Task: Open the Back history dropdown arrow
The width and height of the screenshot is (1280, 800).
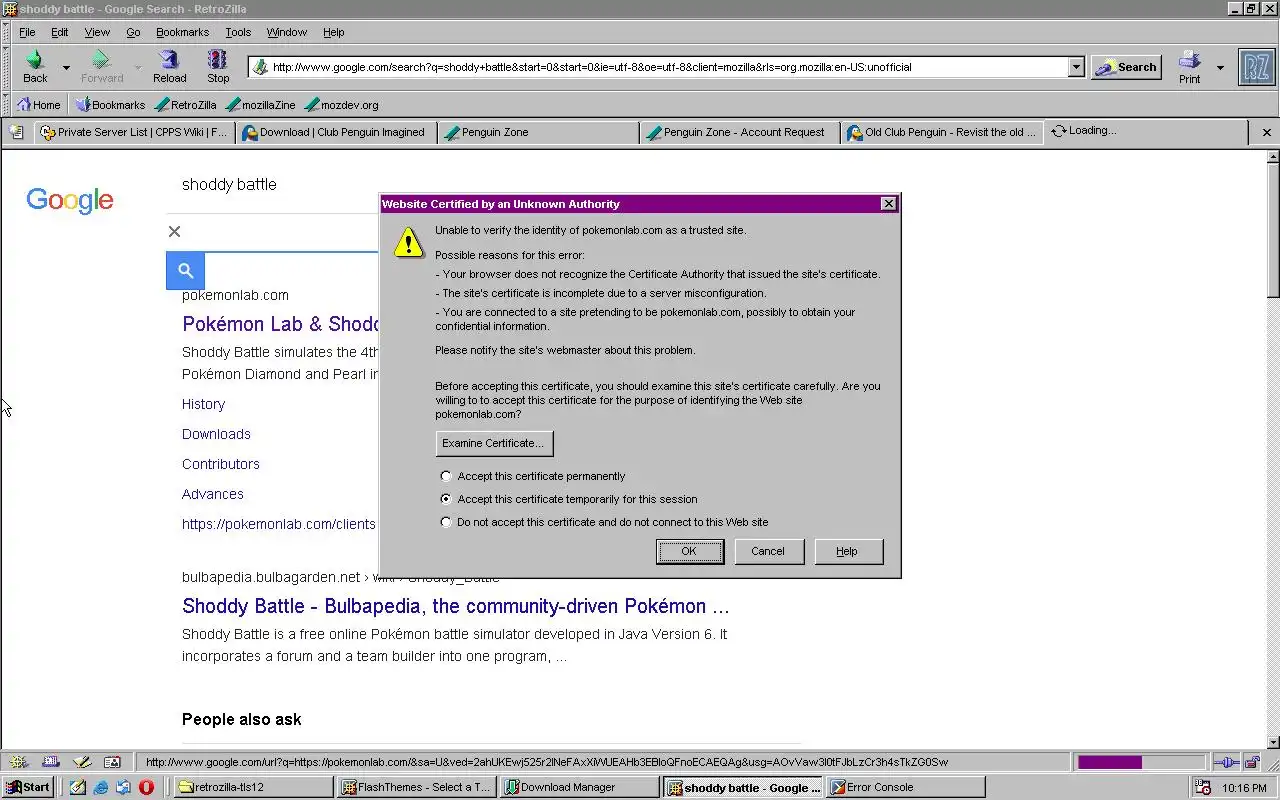Action: point(66,68)
